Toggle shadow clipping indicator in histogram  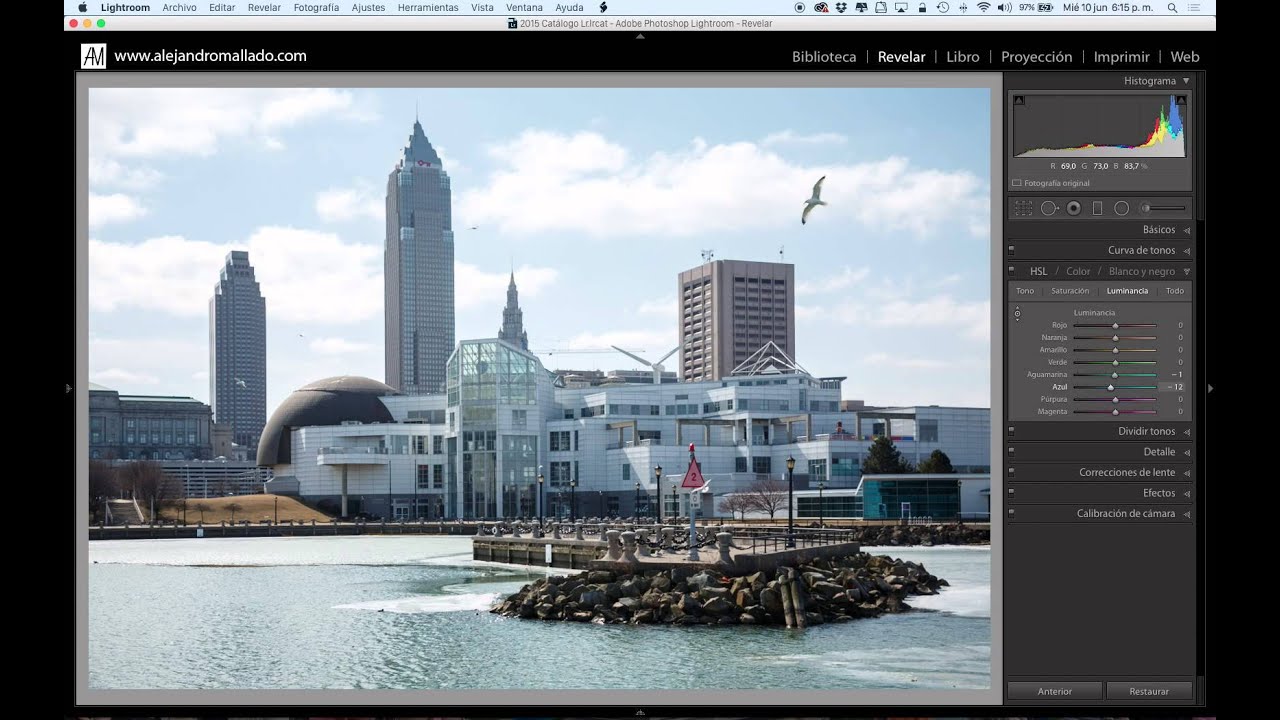1019,100
